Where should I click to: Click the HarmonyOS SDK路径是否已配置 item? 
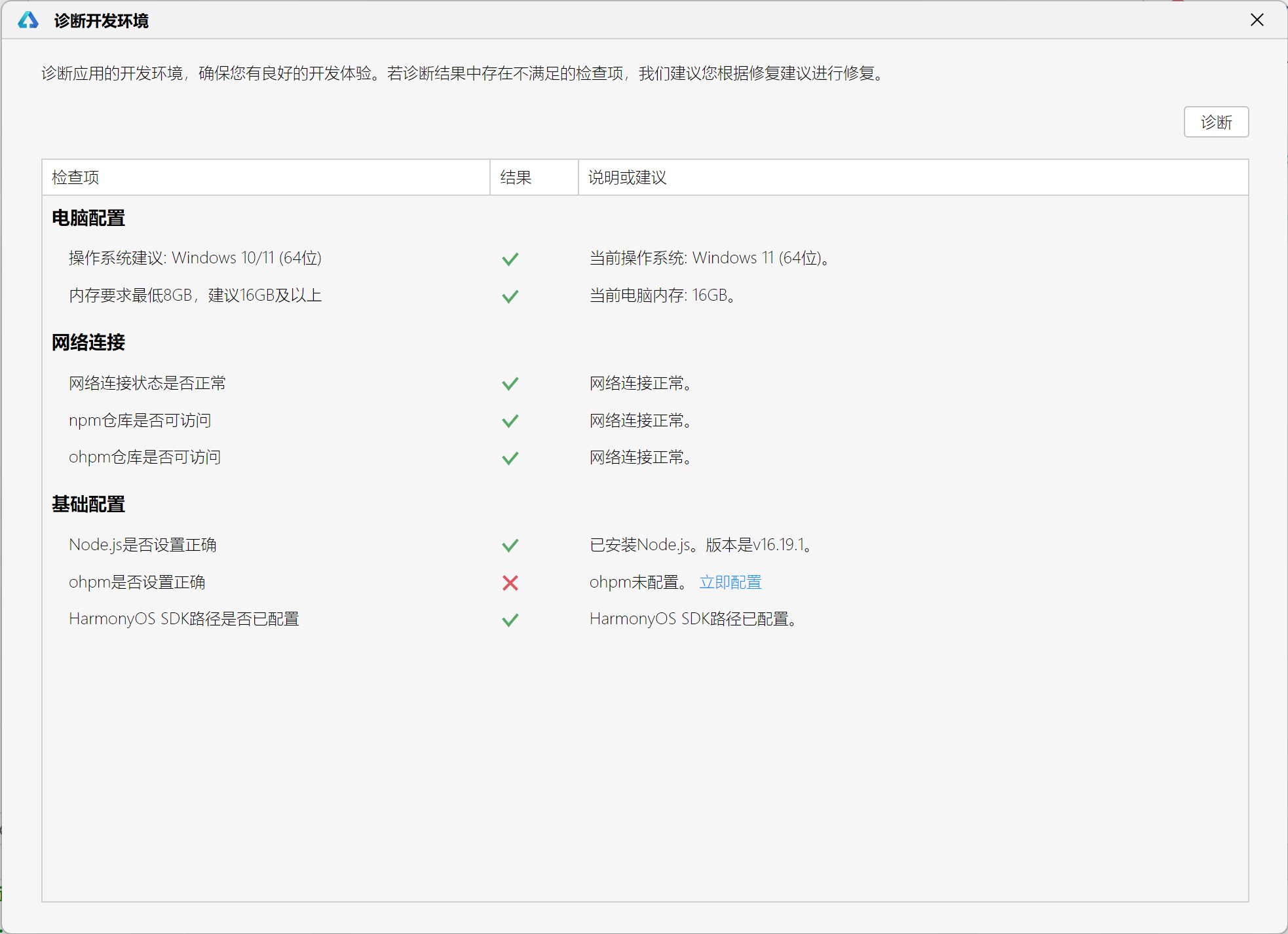[x=183, y=619]
